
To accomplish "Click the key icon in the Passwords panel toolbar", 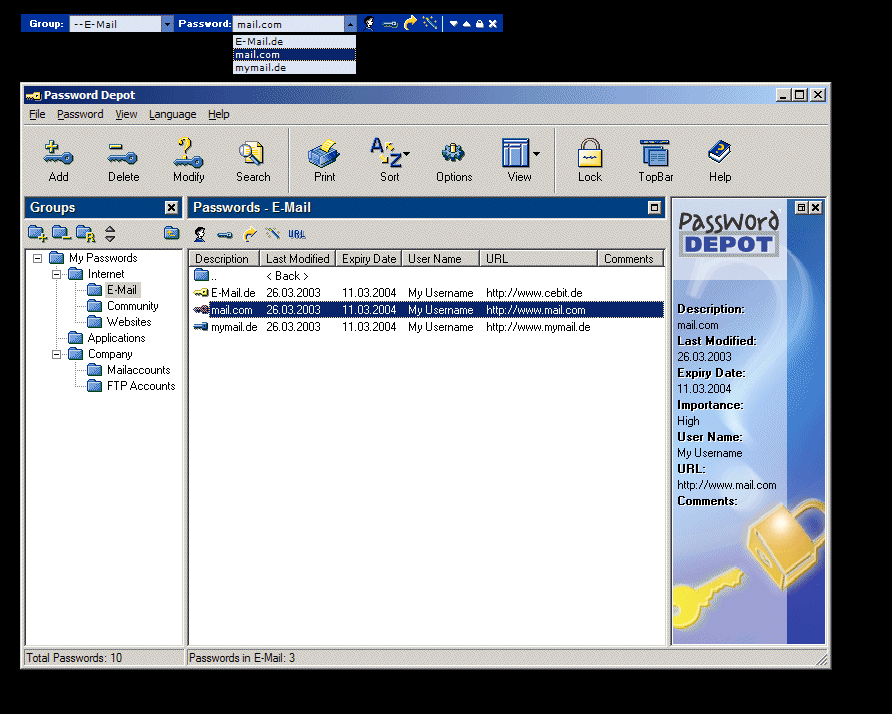I will tap(225, 234).
